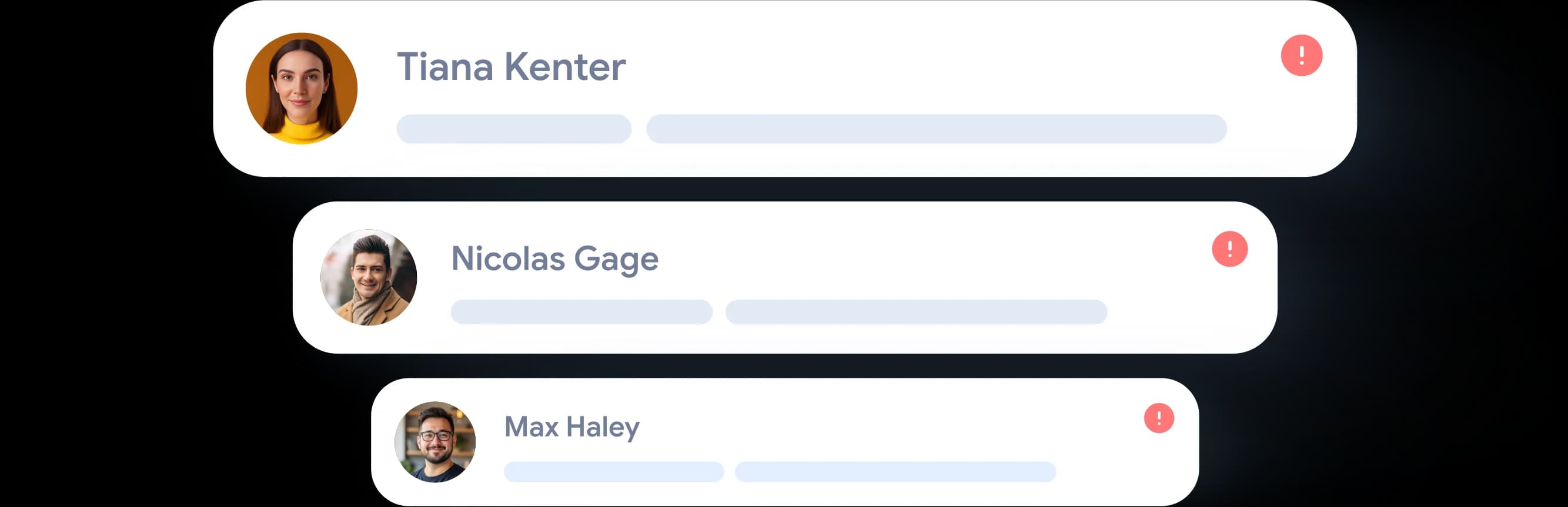The width and height of the screenshot is (1568, 507).
Task: Click the name Tiana Kenter
Action: click(x=511, y=66)
